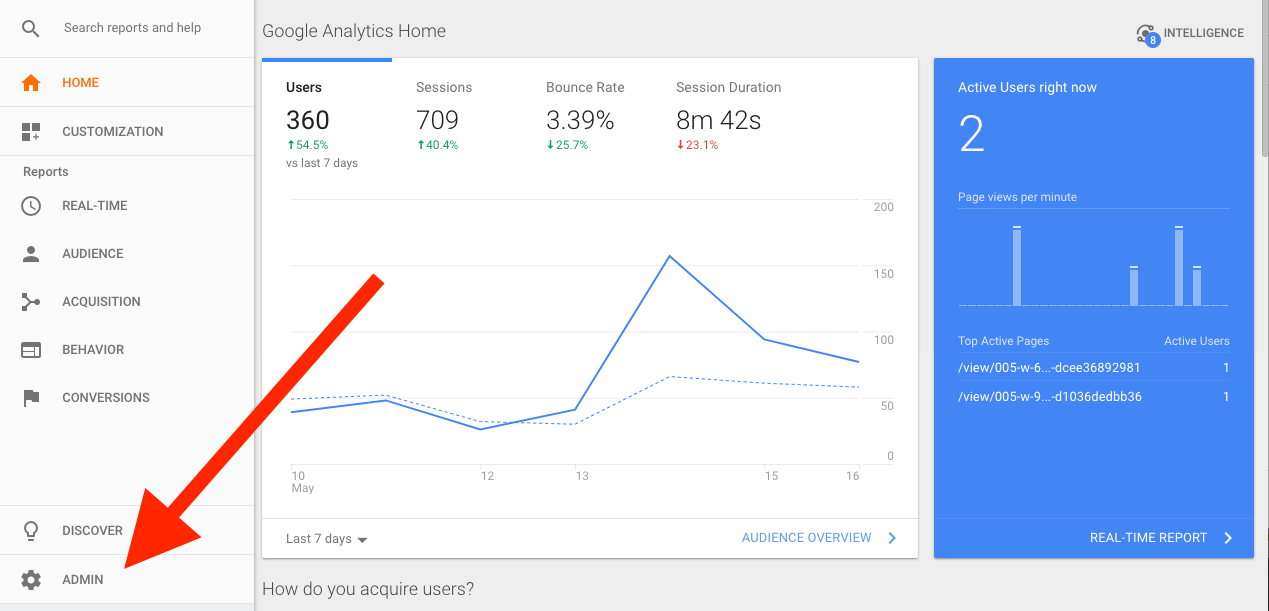Select the Sessions metric tab
Viewport: 1269px width, 611px height.
pos(457,115)
